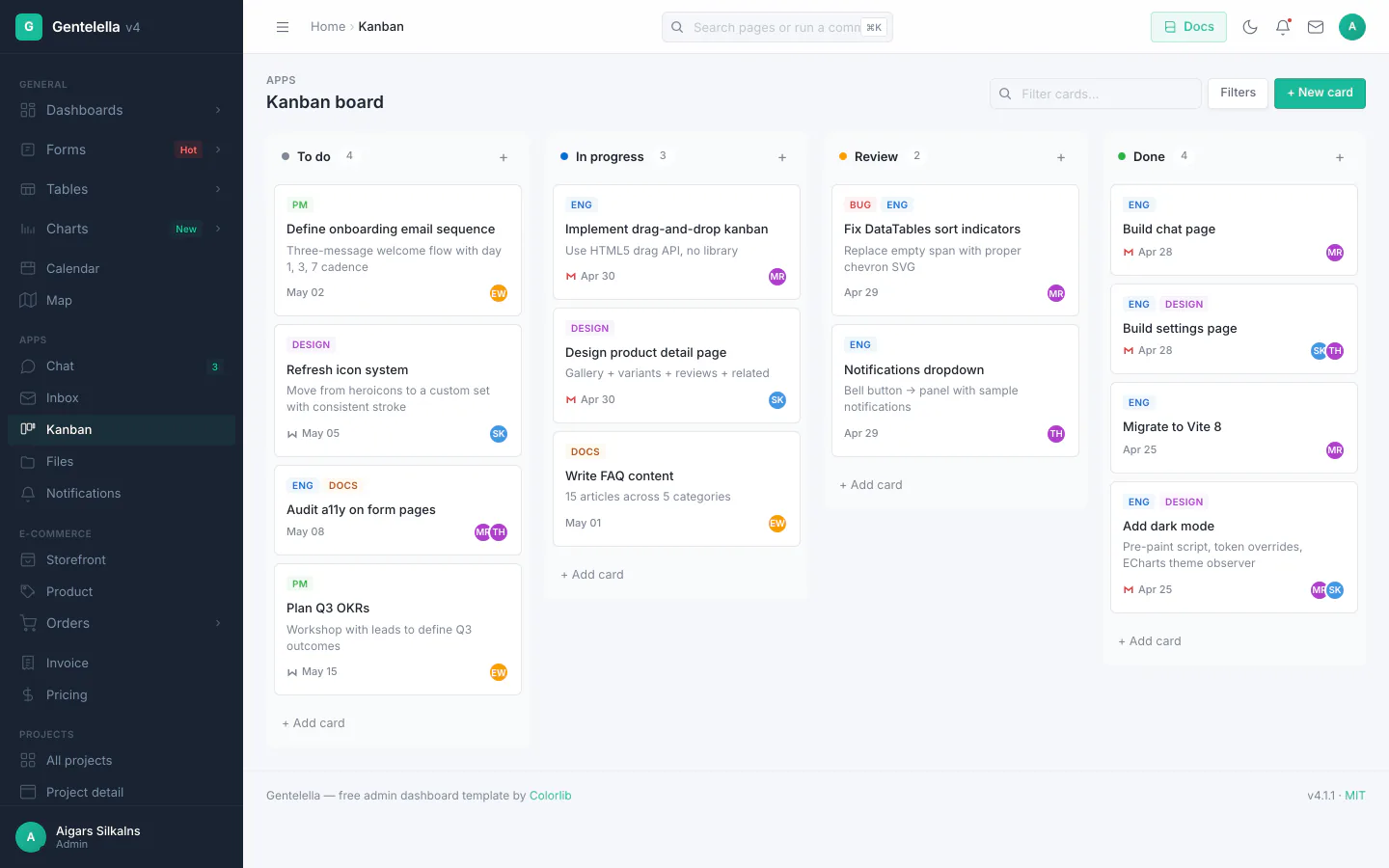Click the New card button
Viewport: 1389px width, 868px height.
tap(1320, 93)
